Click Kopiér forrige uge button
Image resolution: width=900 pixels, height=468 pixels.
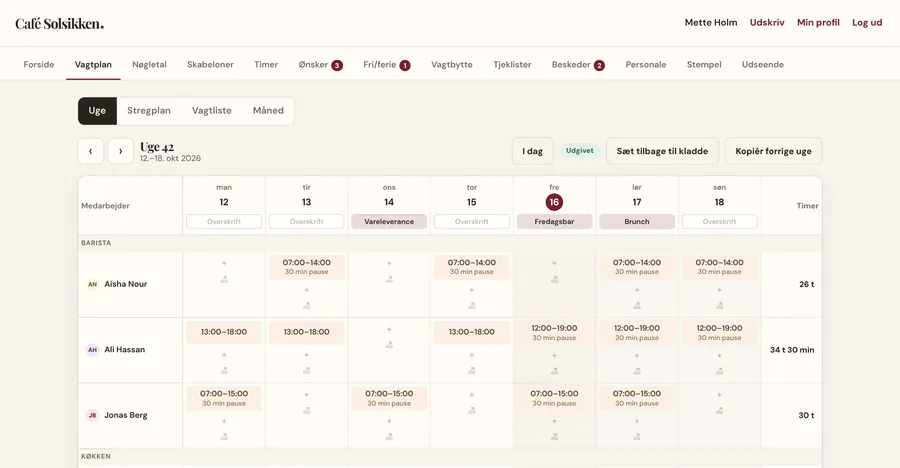[773, 151]
